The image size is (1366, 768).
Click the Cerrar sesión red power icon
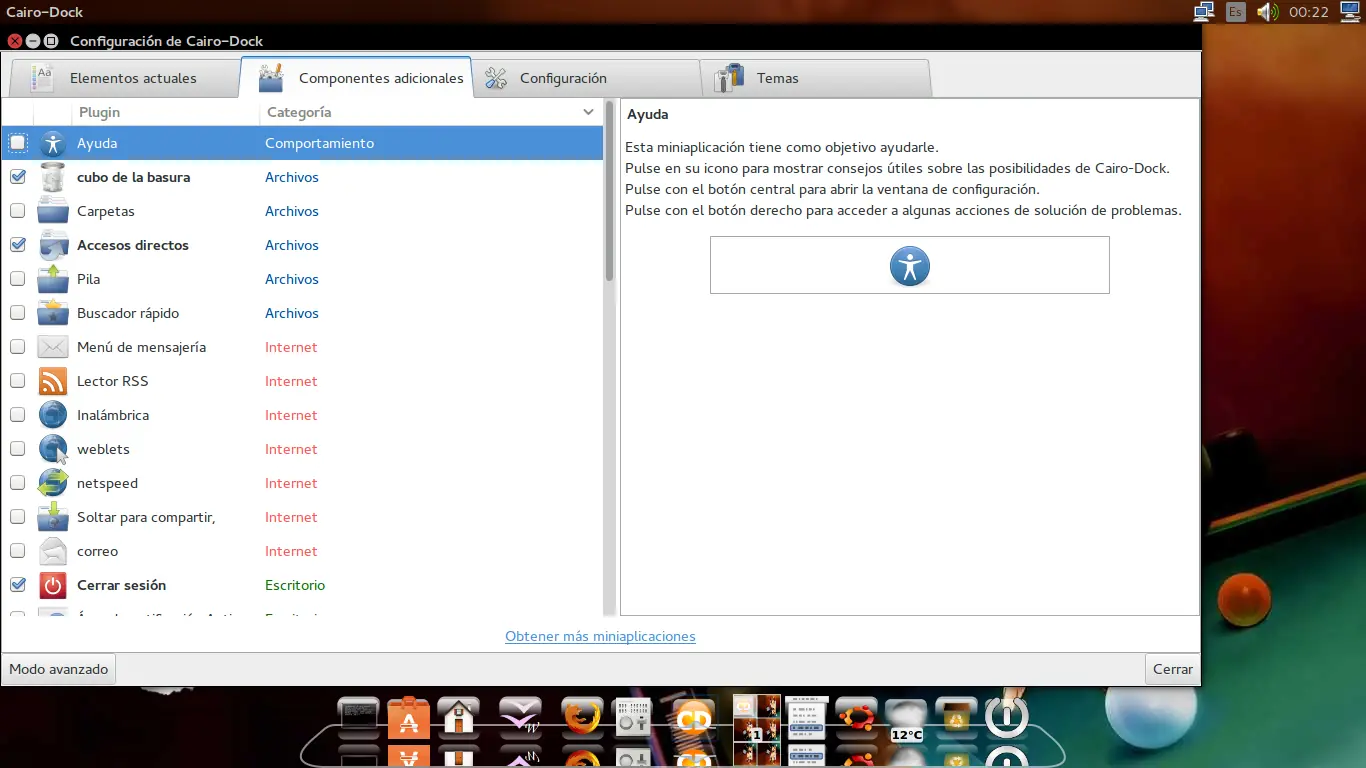pos(53,585)
